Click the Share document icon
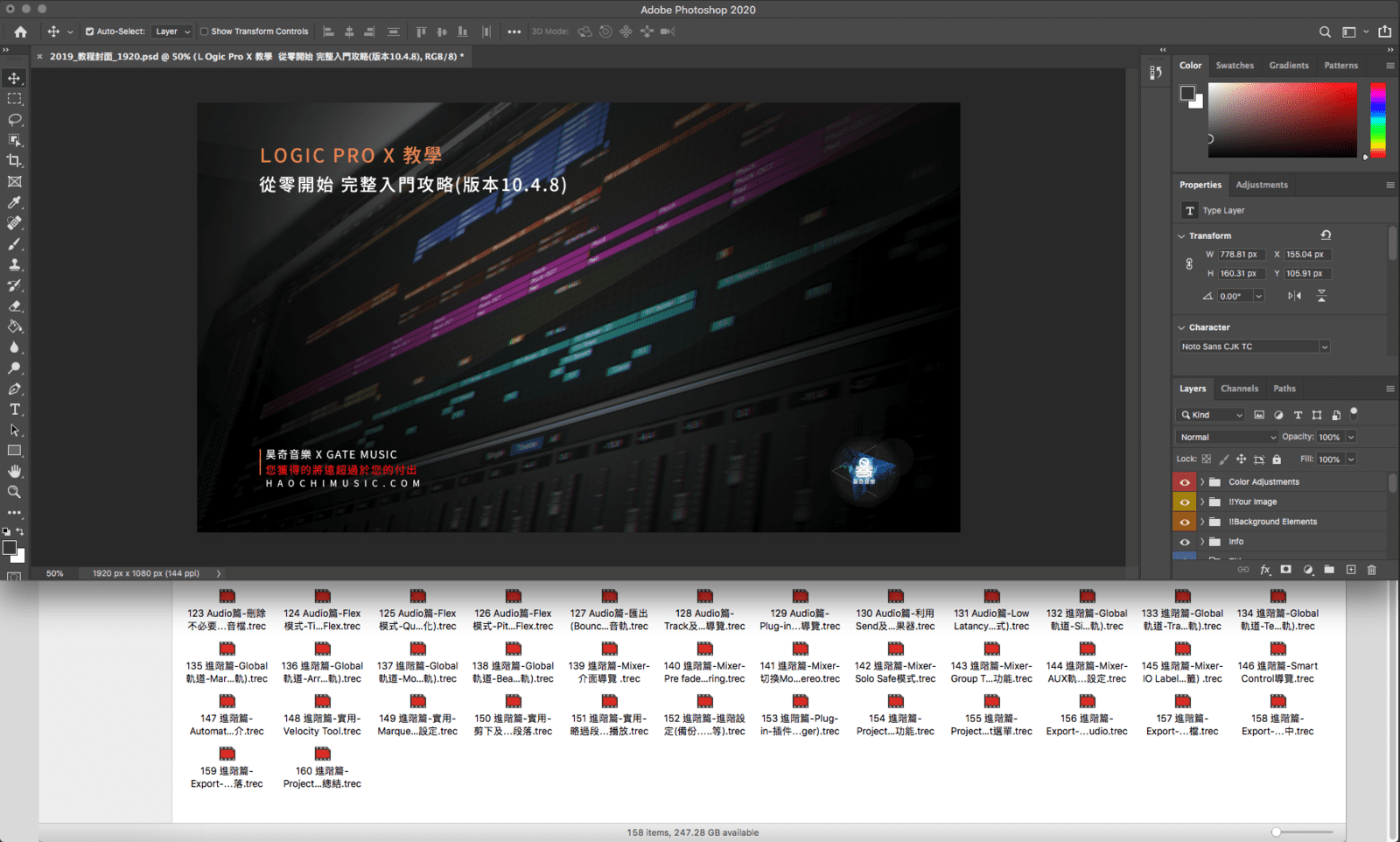The width and height of the screenshot is (1400, 842). click(1384, 32)
